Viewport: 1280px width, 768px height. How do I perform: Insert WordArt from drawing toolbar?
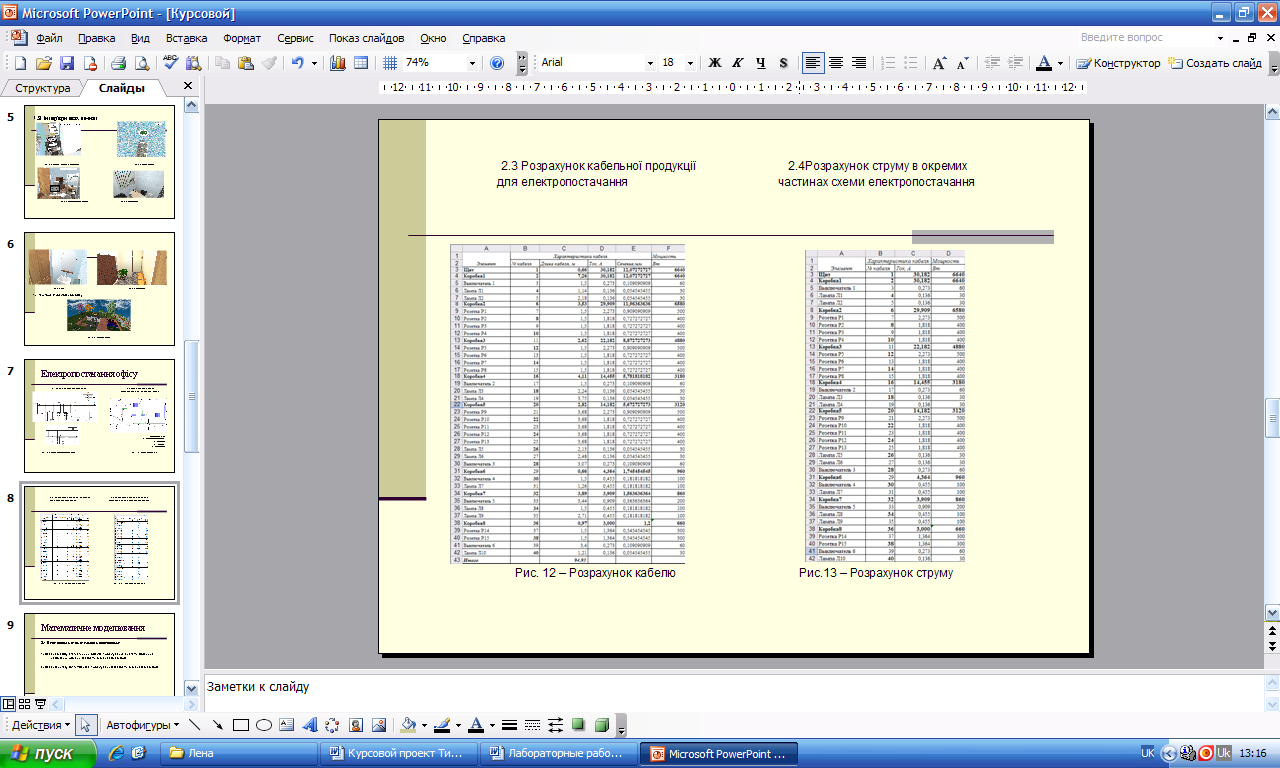coord(309,725)
